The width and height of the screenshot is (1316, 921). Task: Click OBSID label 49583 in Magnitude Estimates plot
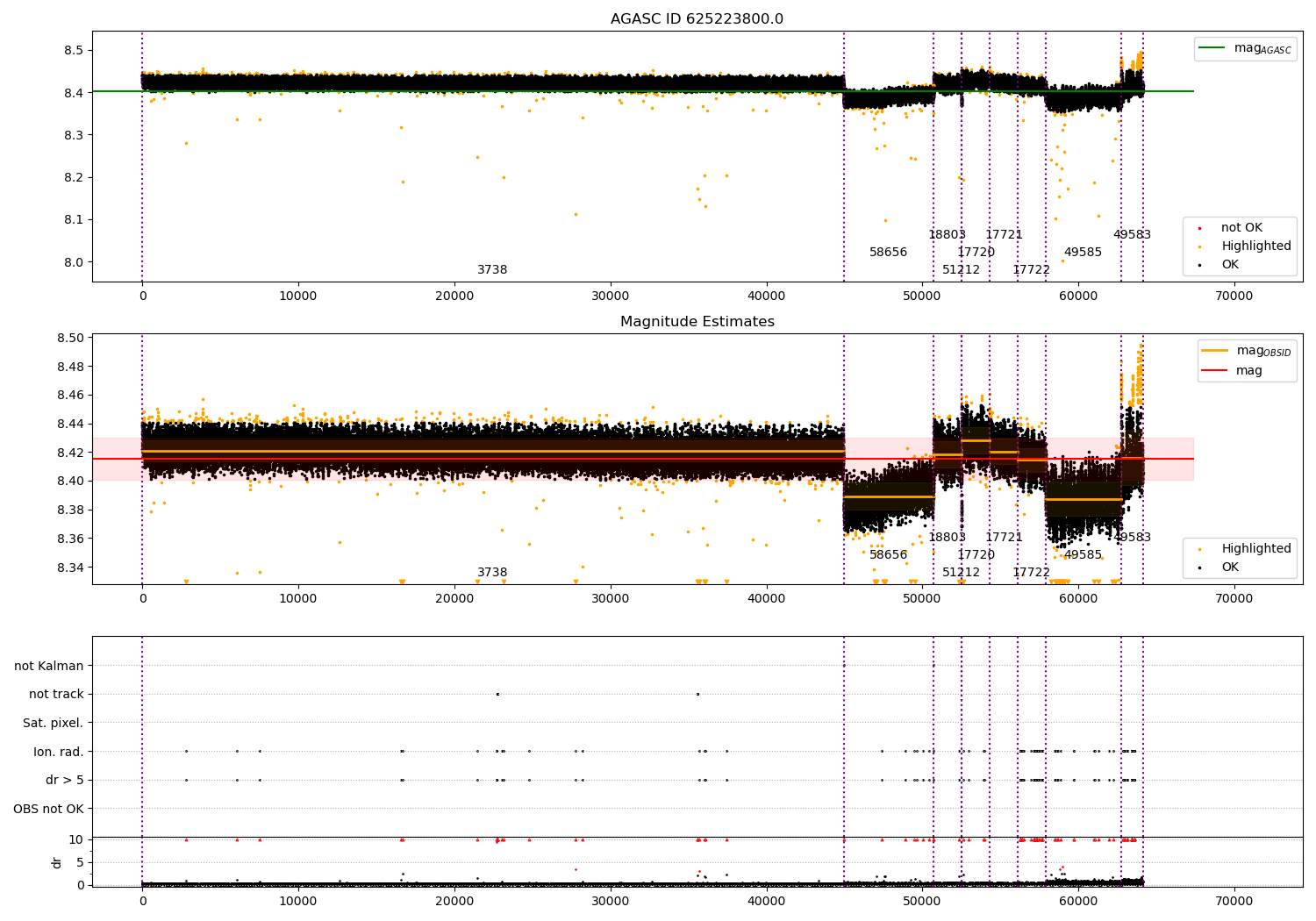(x=1132, y=538)
